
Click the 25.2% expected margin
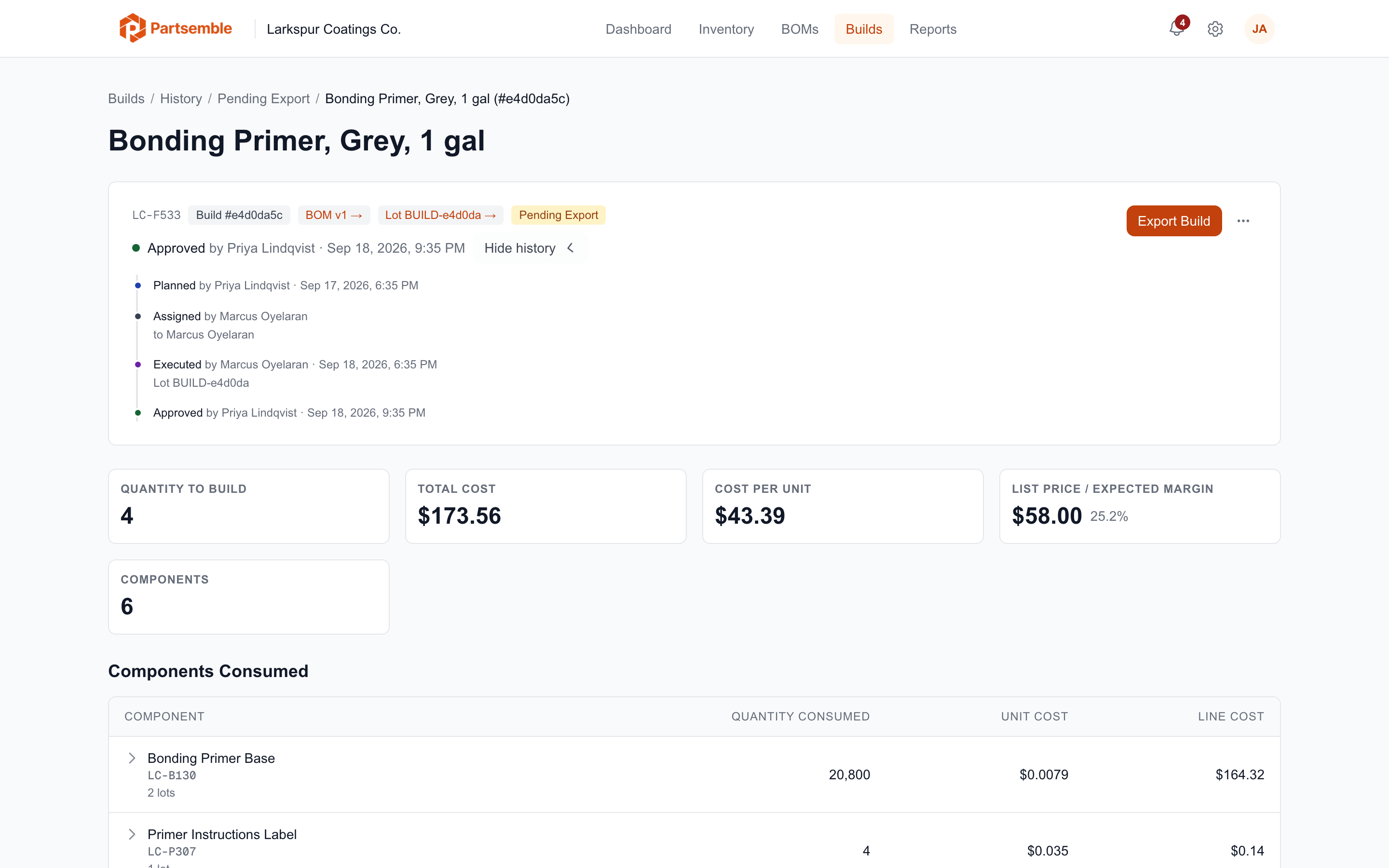coord(1109,516)
